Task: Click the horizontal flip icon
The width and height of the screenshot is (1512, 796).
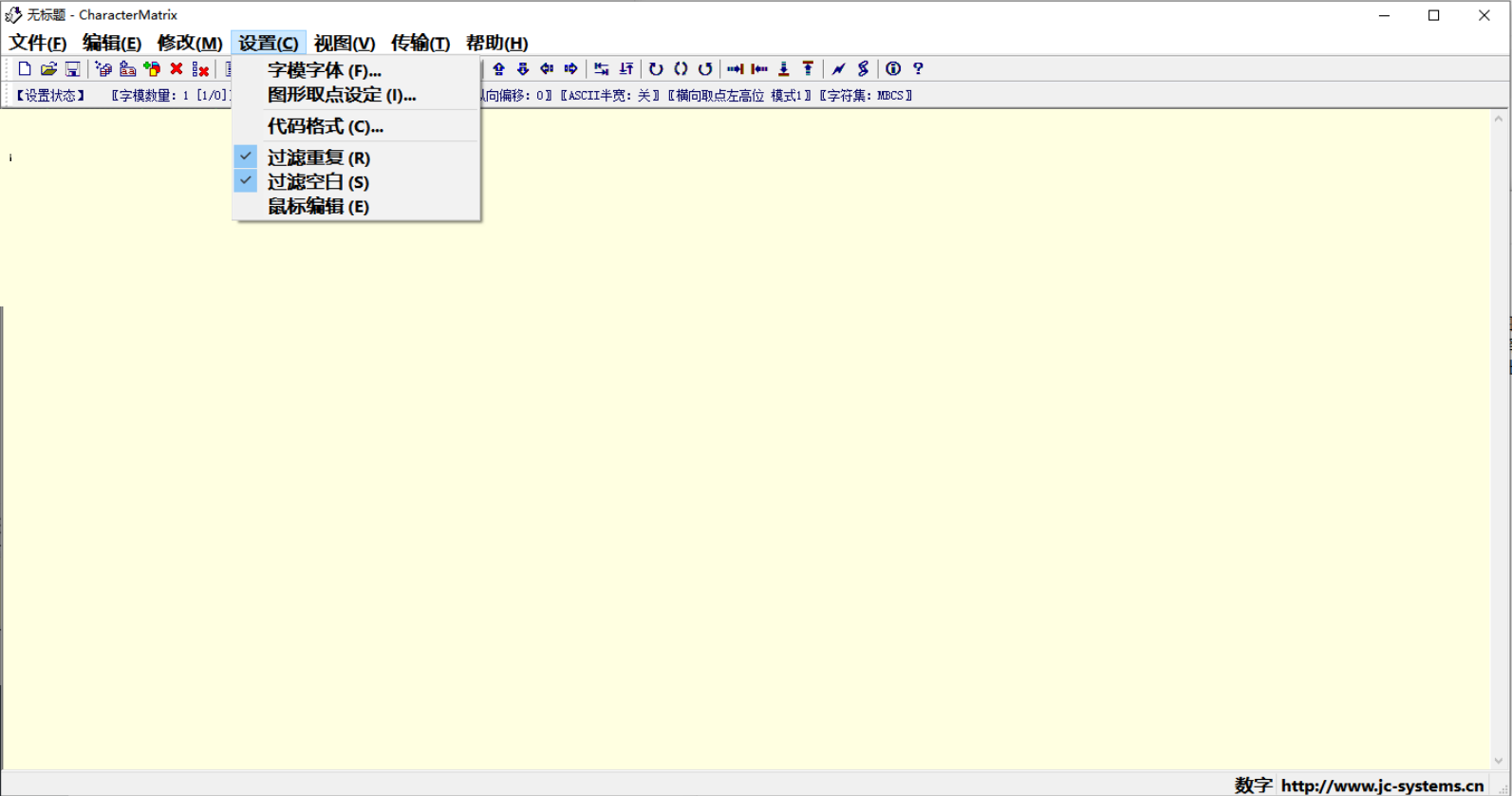Action: pyautogui.click(x=602, y=68)
